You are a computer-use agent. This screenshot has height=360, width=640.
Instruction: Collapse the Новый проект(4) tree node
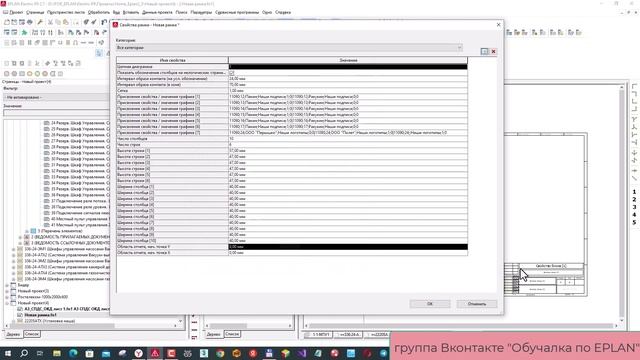[x=7, y=303]
